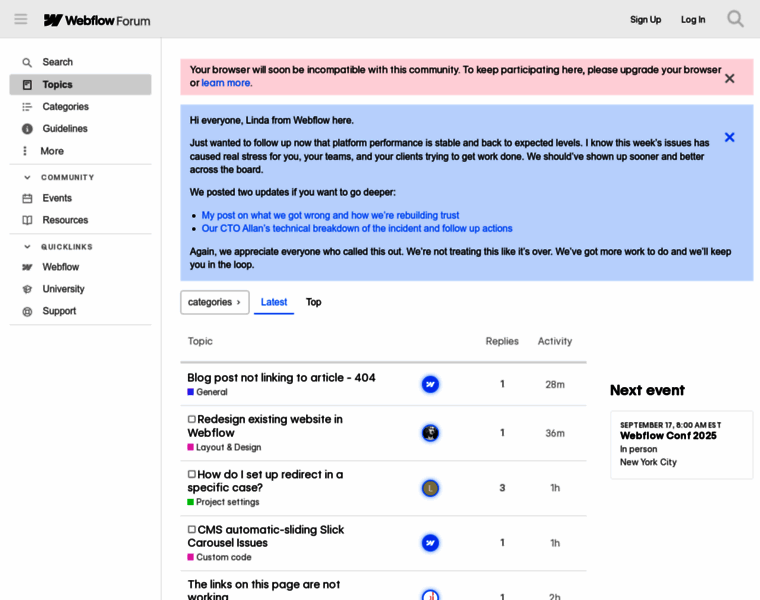The height and width of the screenshot is (600, 760).
Task: Click the More vertical dots icon
Action: click(25, 151)
